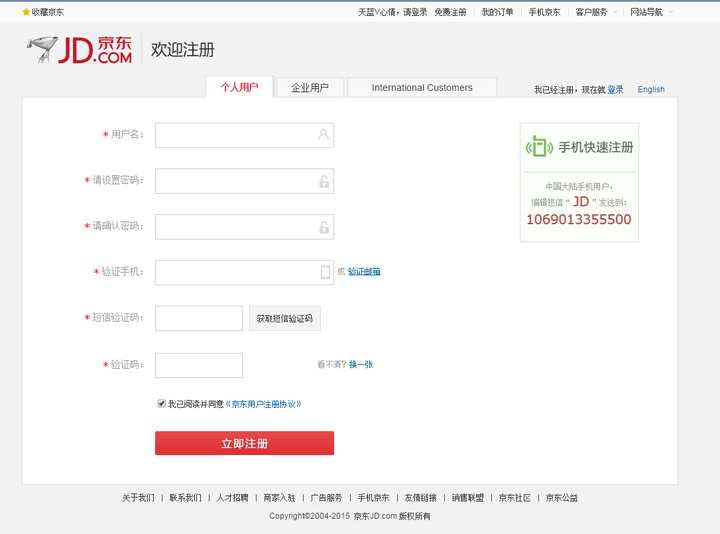This screenshot has height=534, width=720.
Task: Open 广告服务 footer link
Action: pos(326,498)
